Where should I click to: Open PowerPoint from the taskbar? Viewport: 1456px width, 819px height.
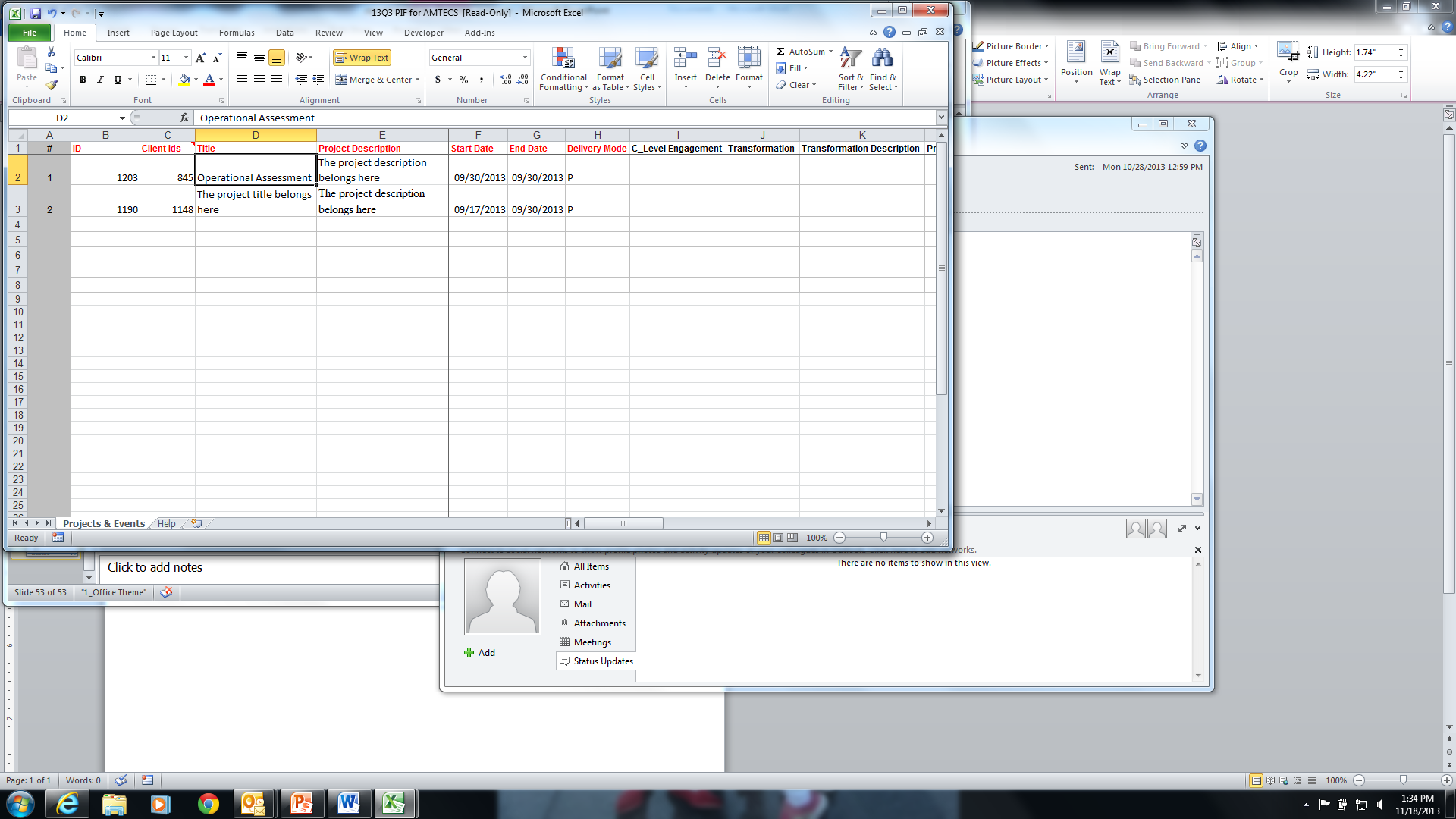click(x=301, y=803)
